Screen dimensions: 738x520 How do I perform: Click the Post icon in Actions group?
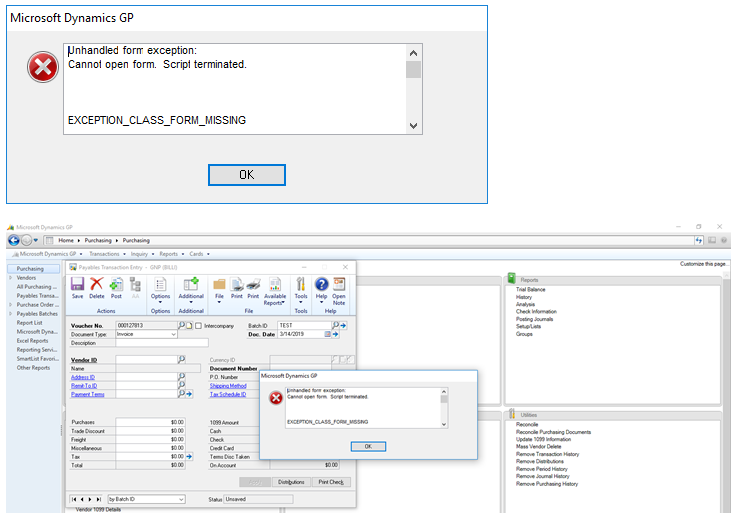(x=116, y=284)
